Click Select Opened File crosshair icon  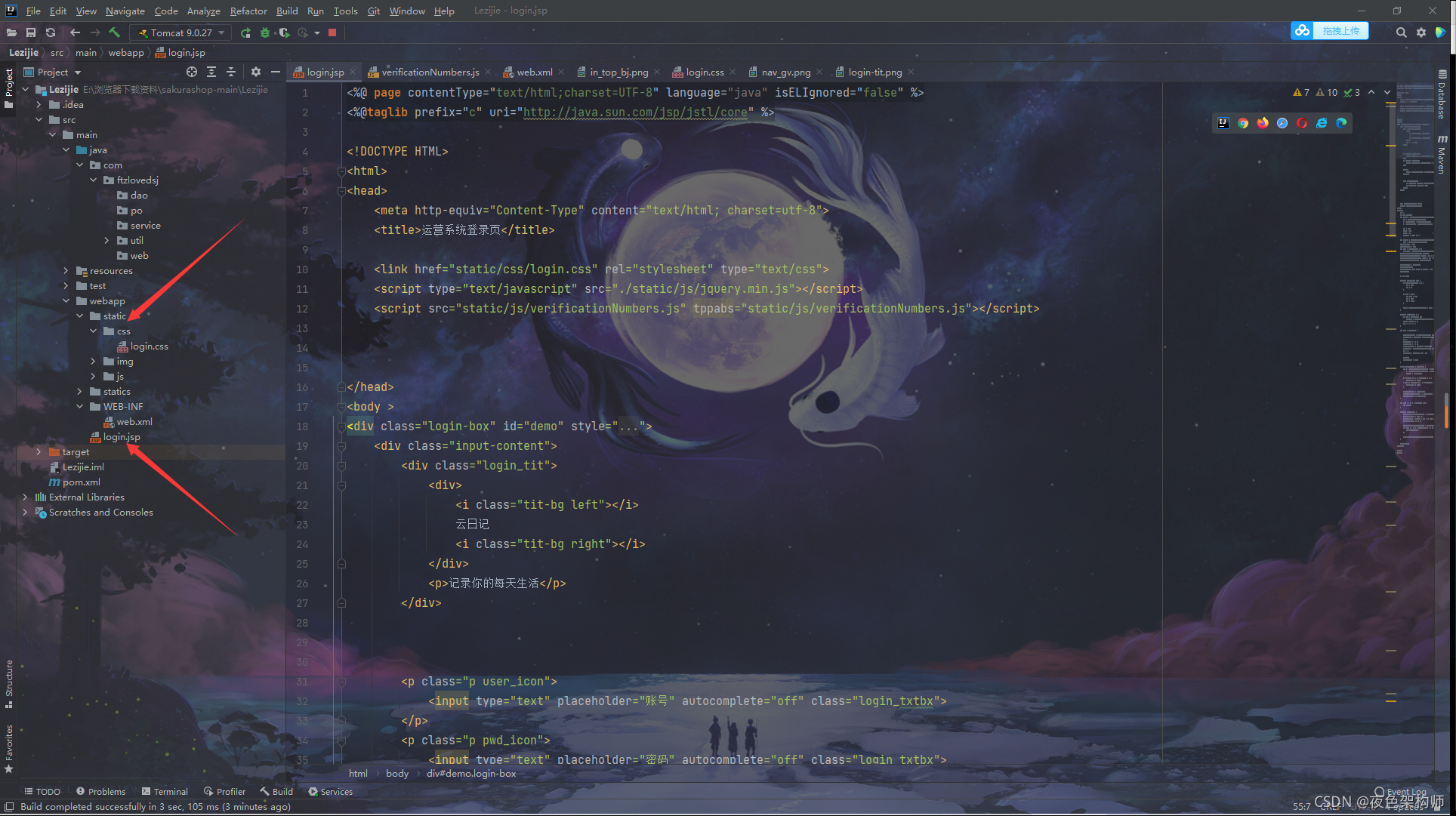(192, 72)
